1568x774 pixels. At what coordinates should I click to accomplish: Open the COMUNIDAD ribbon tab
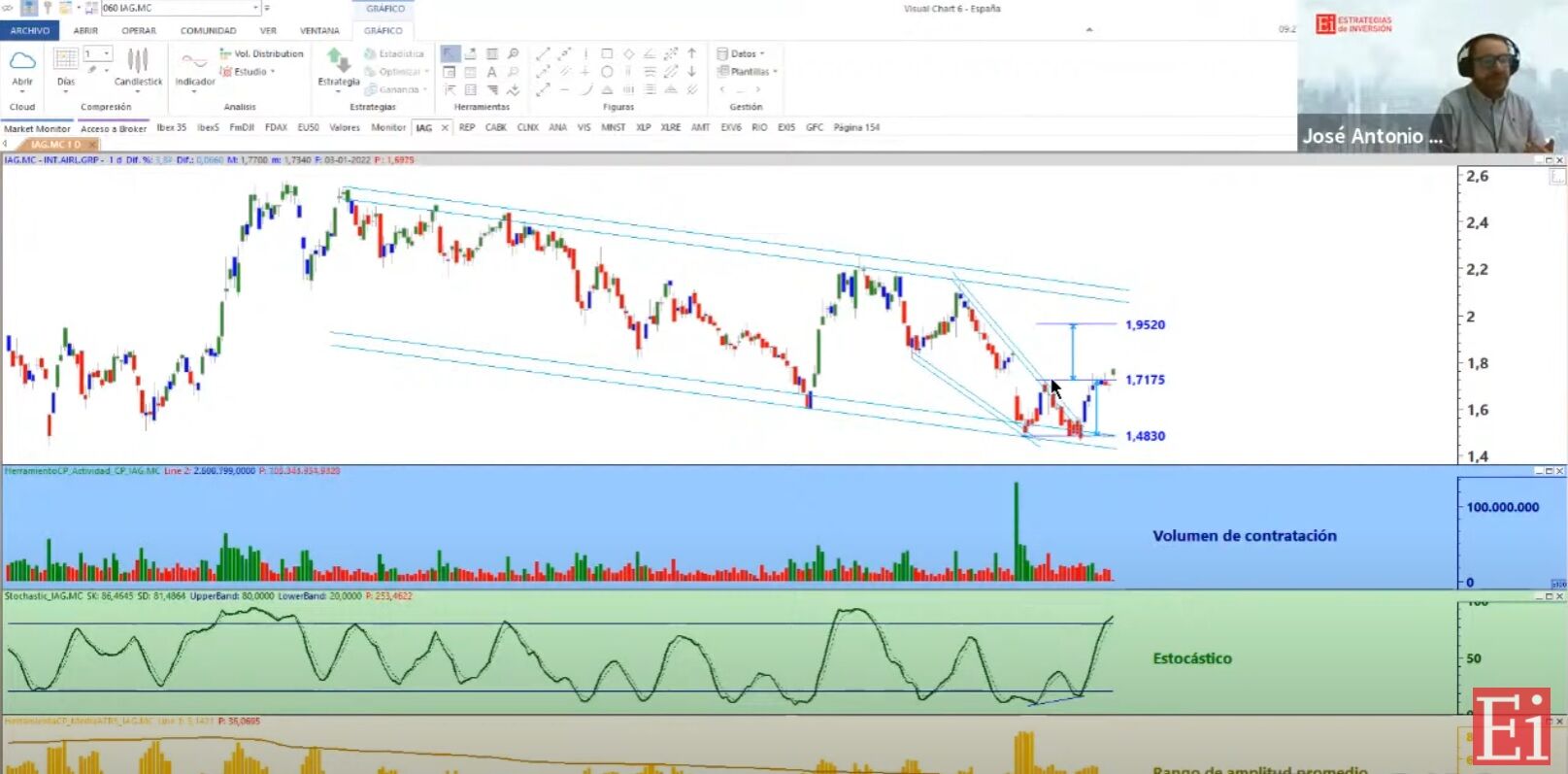(x=208, y=30)
